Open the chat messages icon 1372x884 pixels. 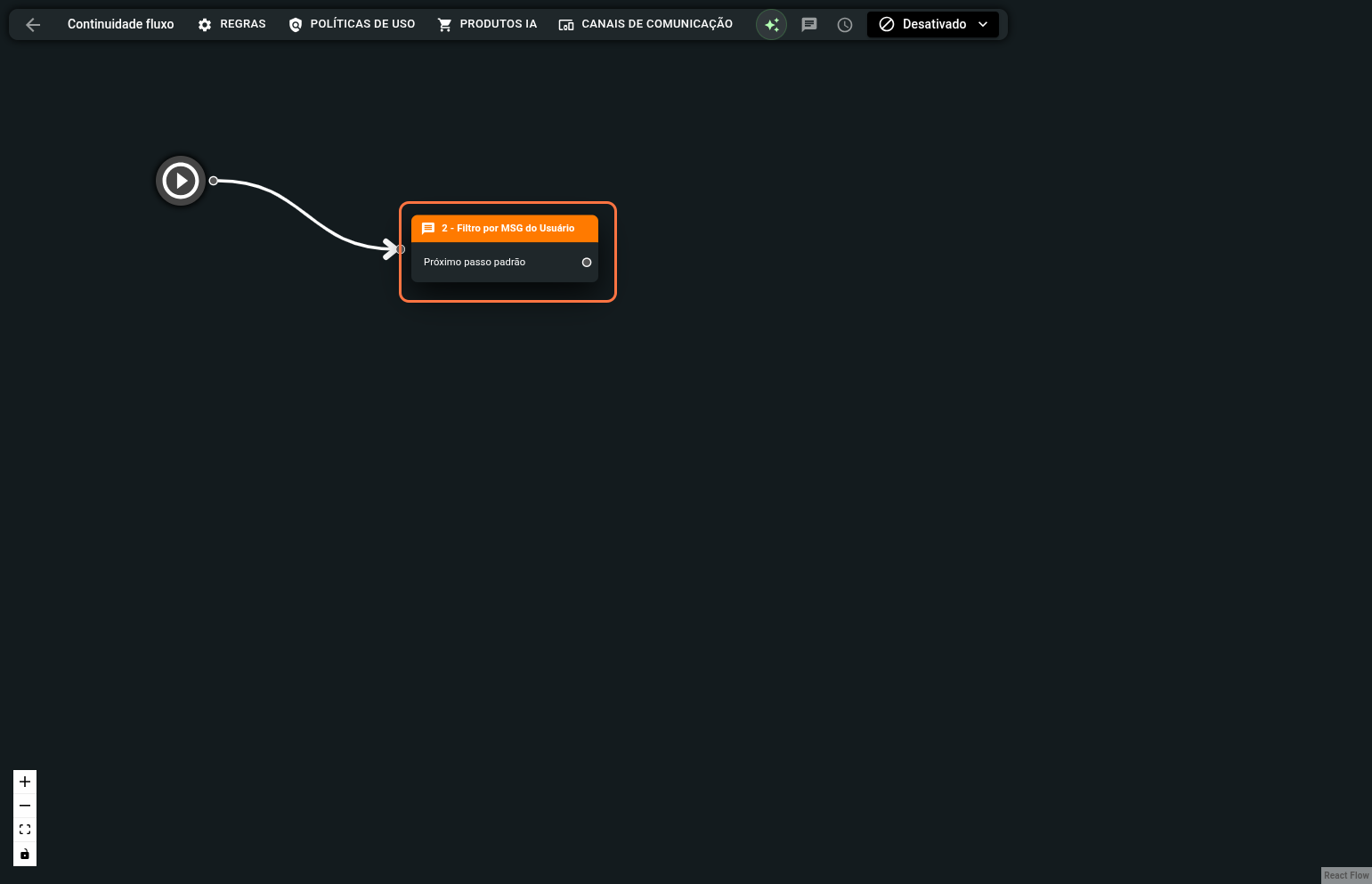pyautogui.click(x=809, y=25)
